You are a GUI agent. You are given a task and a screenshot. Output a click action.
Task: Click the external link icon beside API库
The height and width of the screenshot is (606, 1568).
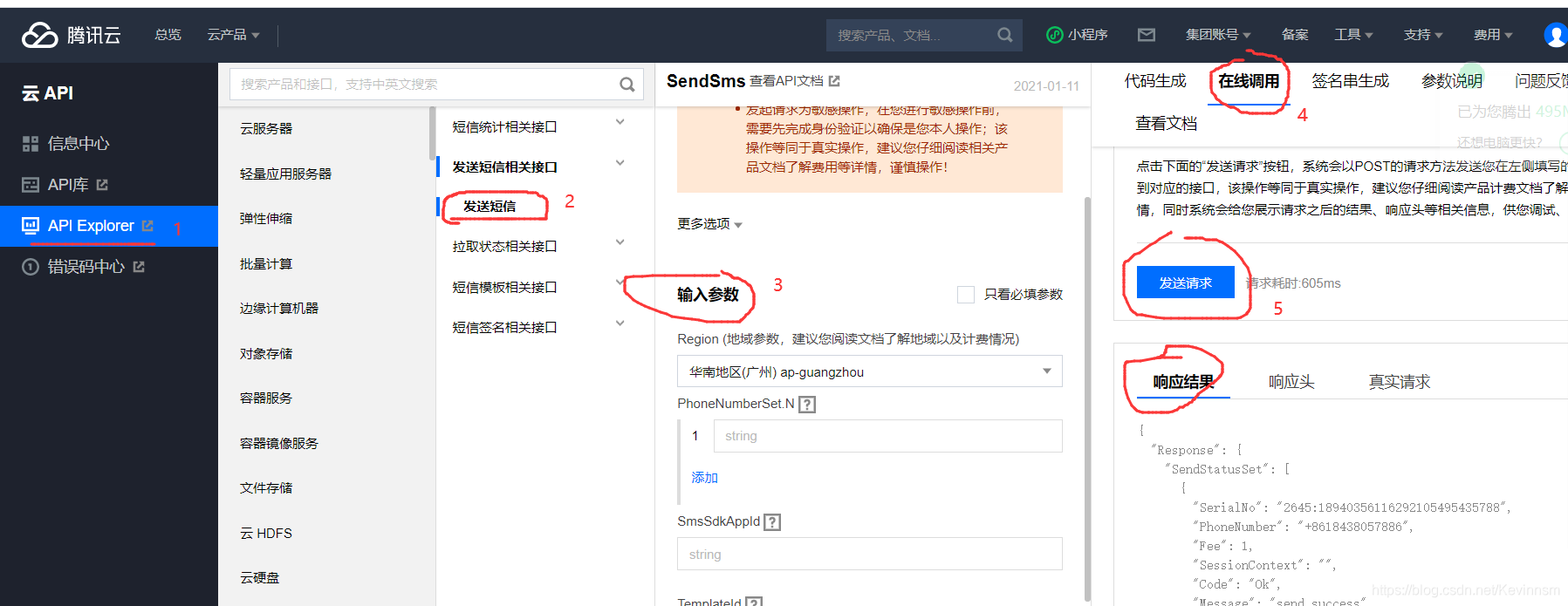(102, 185)
